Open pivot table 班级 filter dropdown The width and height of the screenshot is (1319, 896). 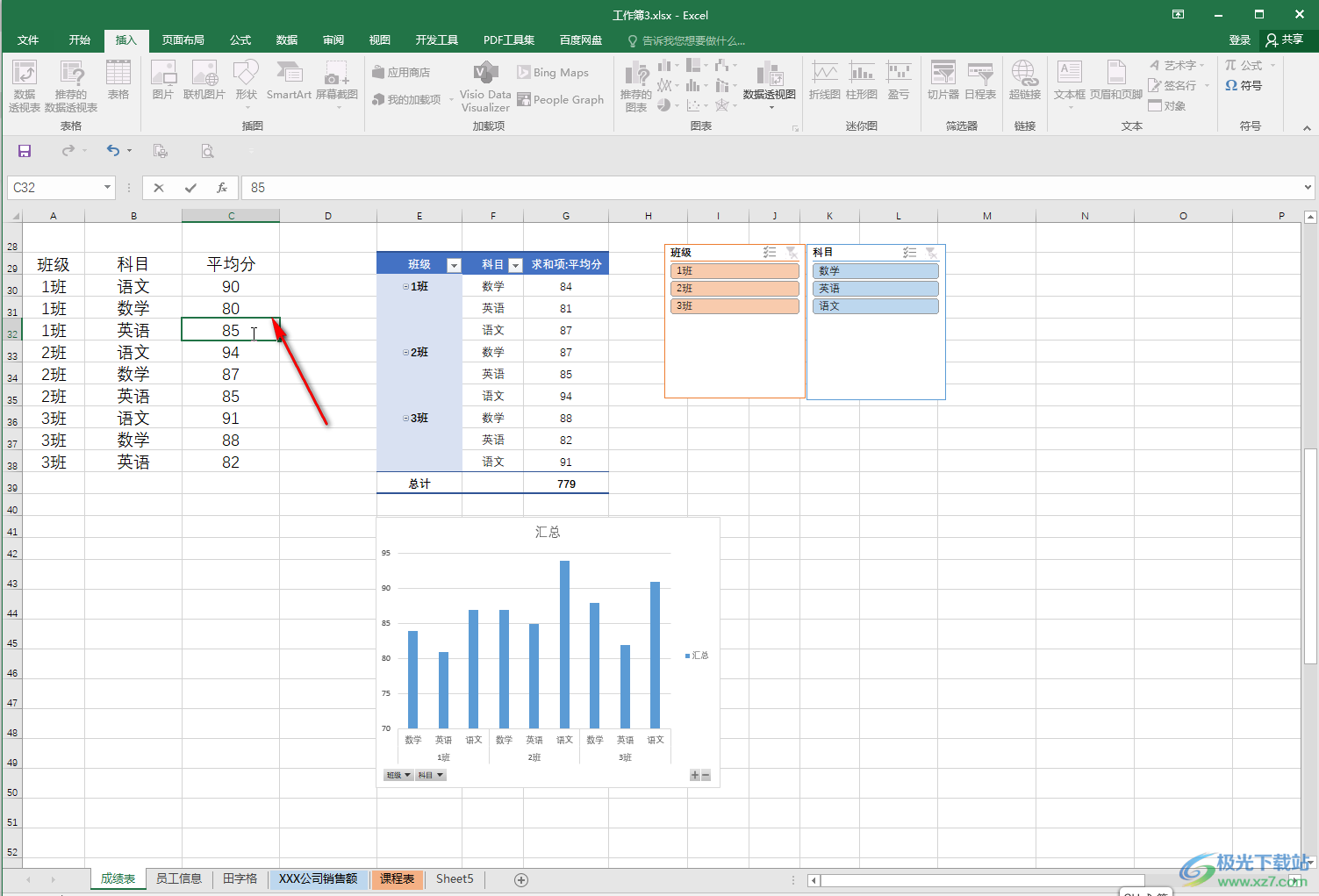[454, 265]
